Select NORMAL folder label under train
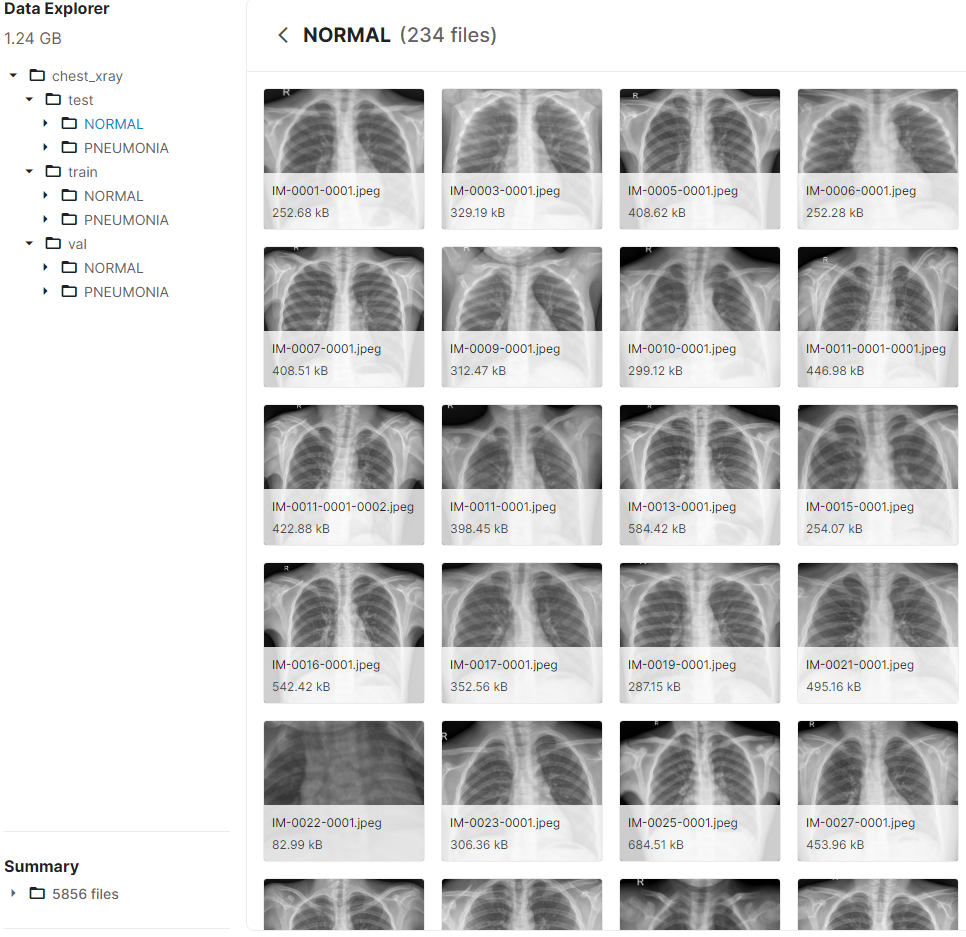This screenshot has width=966, height=937. coord(113,196)
